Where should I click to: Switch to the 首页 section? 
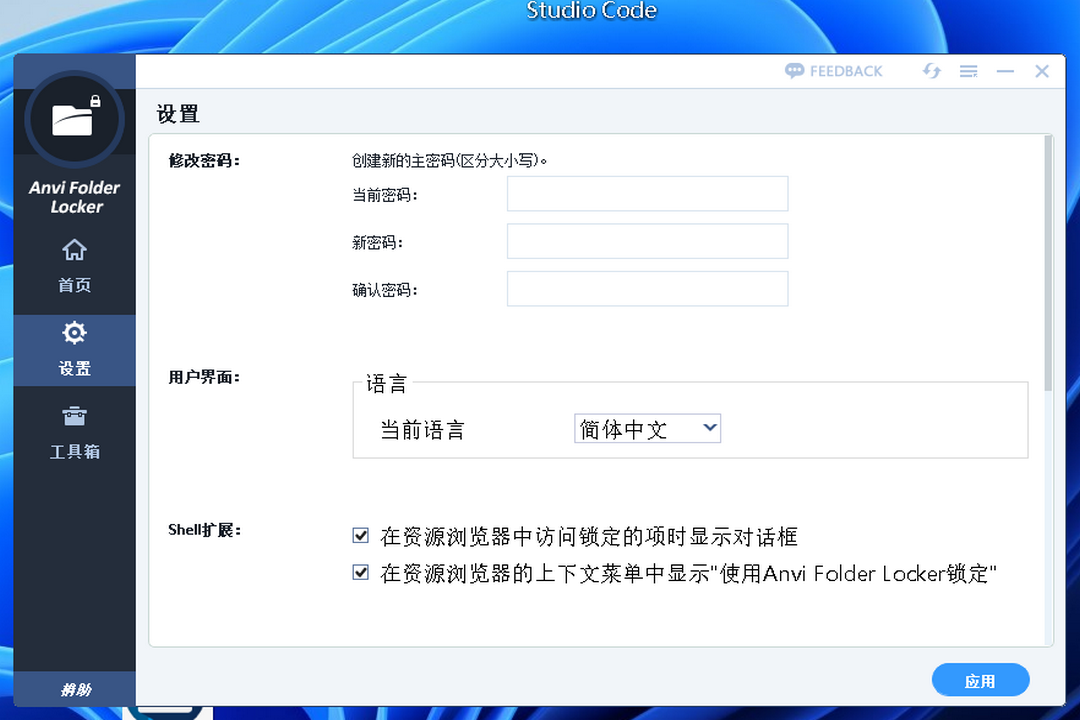tap(75, 265)
